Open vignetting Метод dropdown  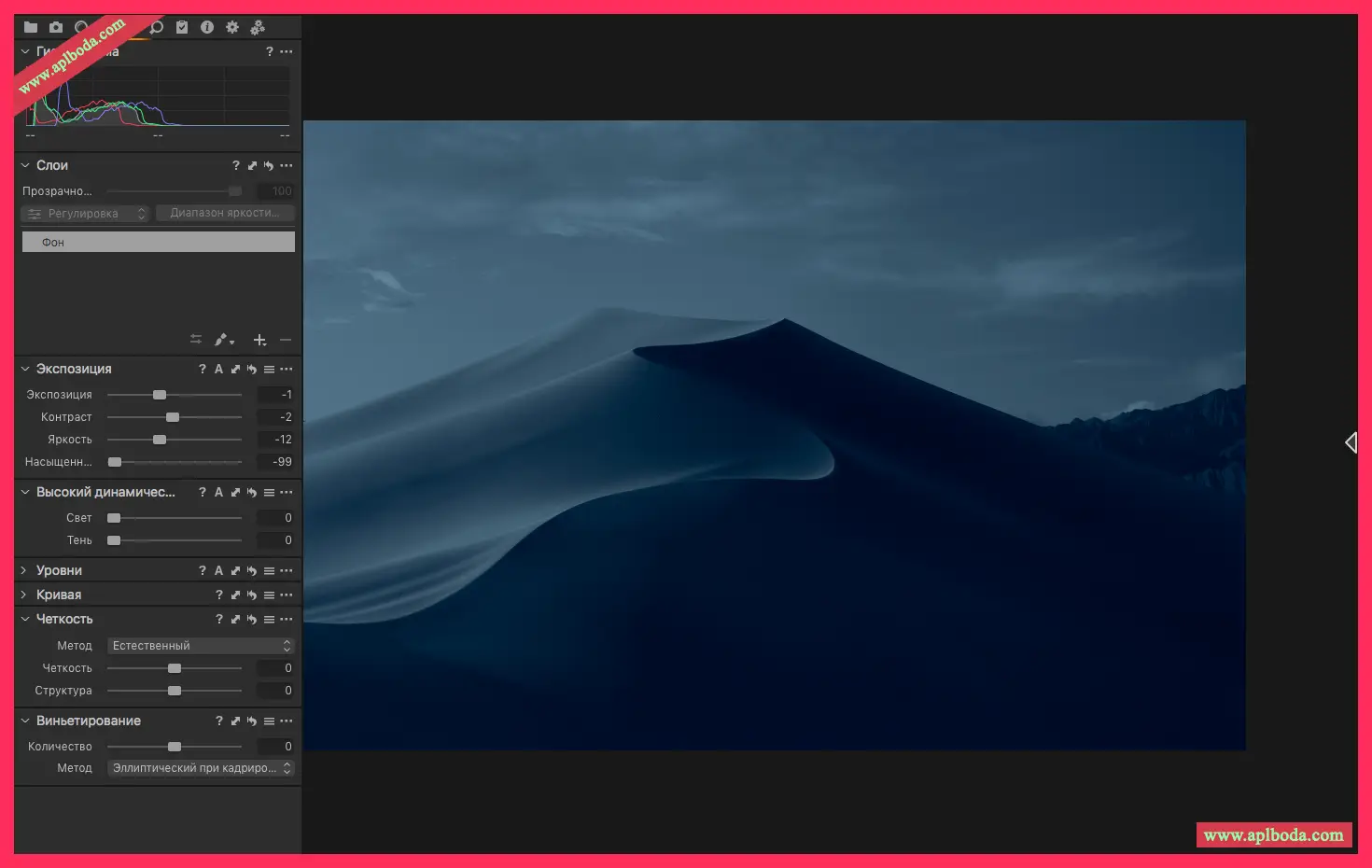tap(201, 768)
